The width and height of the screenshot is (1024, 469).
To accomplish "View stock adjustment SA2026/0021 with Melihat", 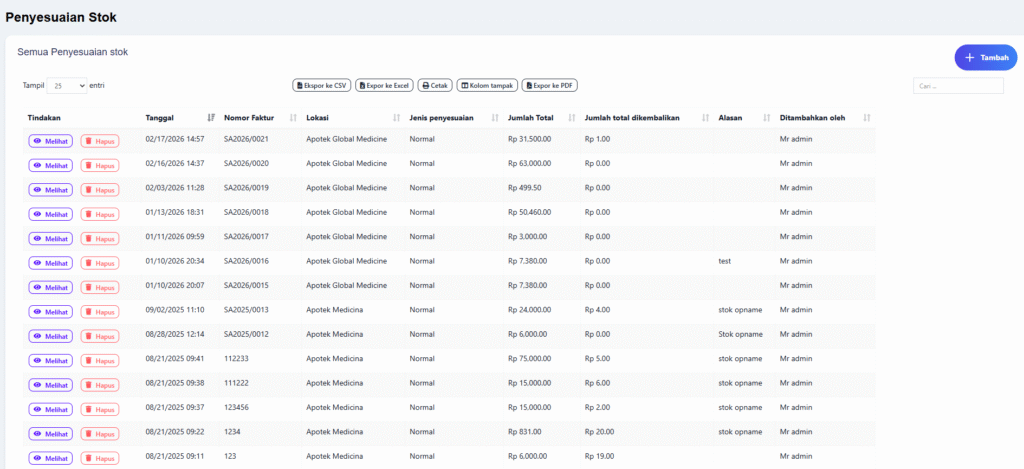I will point(51,141).
